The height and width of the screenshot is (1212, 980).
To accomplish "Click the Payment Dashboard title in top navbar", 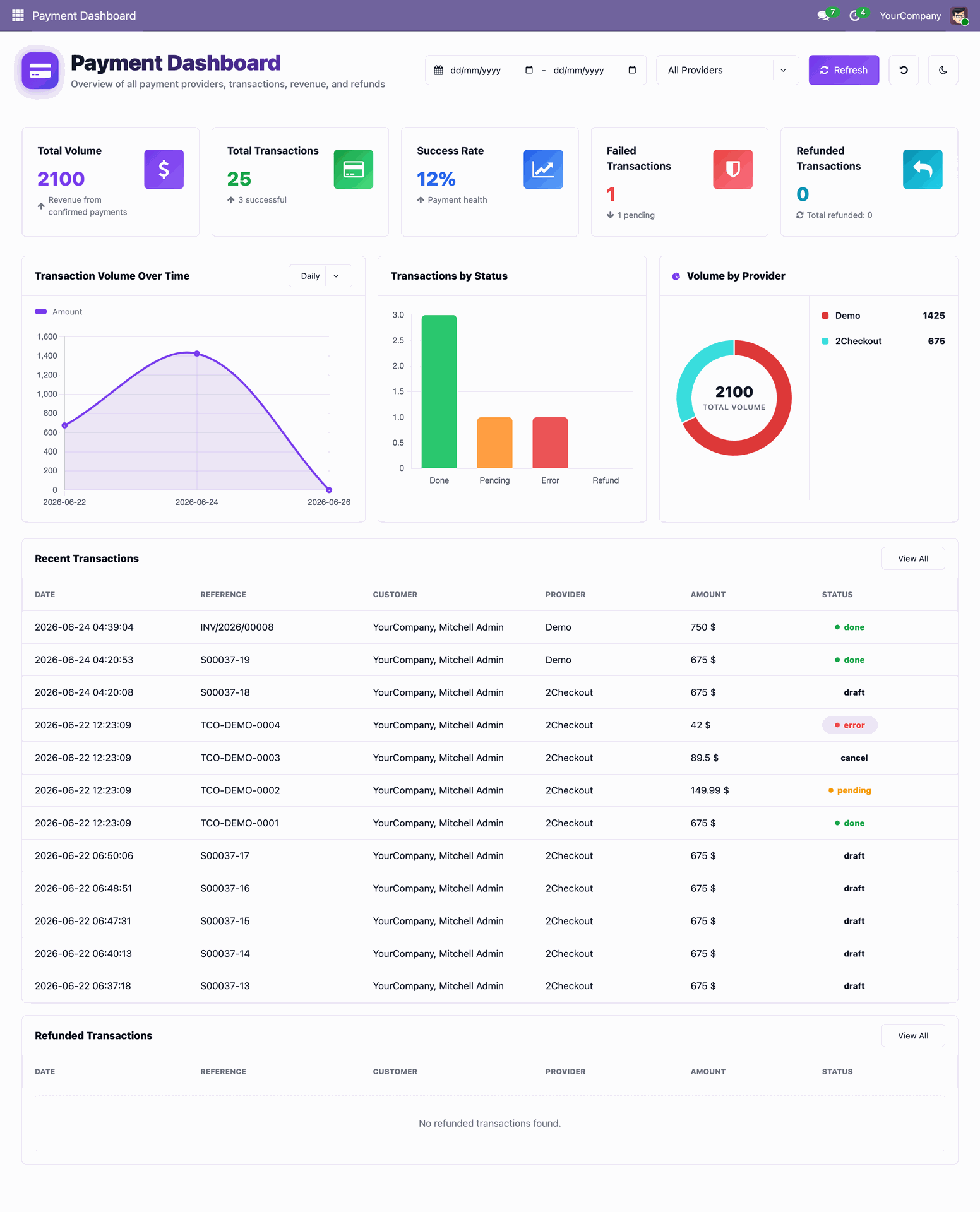I will click(84, 16).
